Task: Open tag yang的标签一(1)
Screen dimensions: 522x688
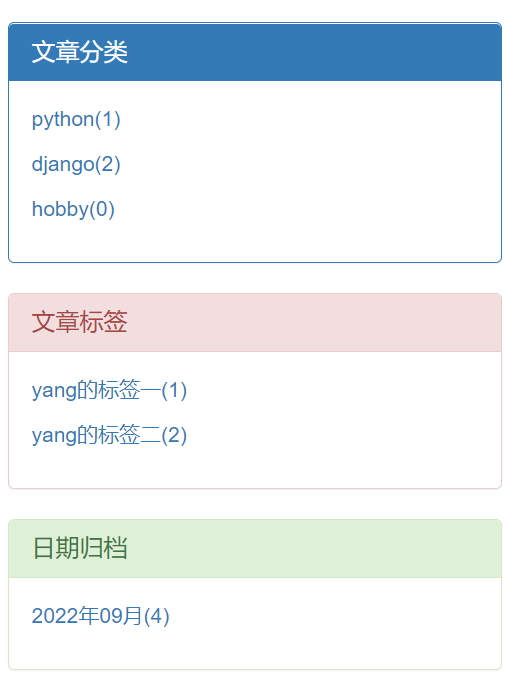Action: click(109, 391)
